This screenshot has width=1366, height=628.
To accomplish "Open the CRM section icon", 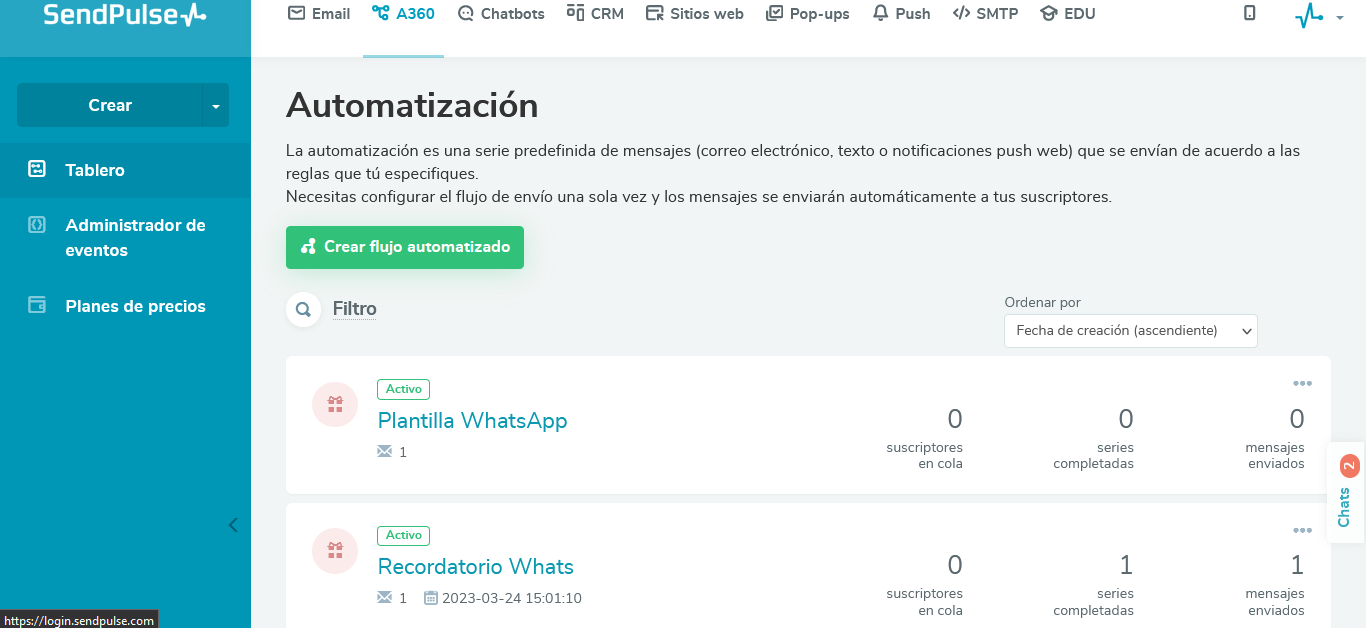I will pos(578,13).
